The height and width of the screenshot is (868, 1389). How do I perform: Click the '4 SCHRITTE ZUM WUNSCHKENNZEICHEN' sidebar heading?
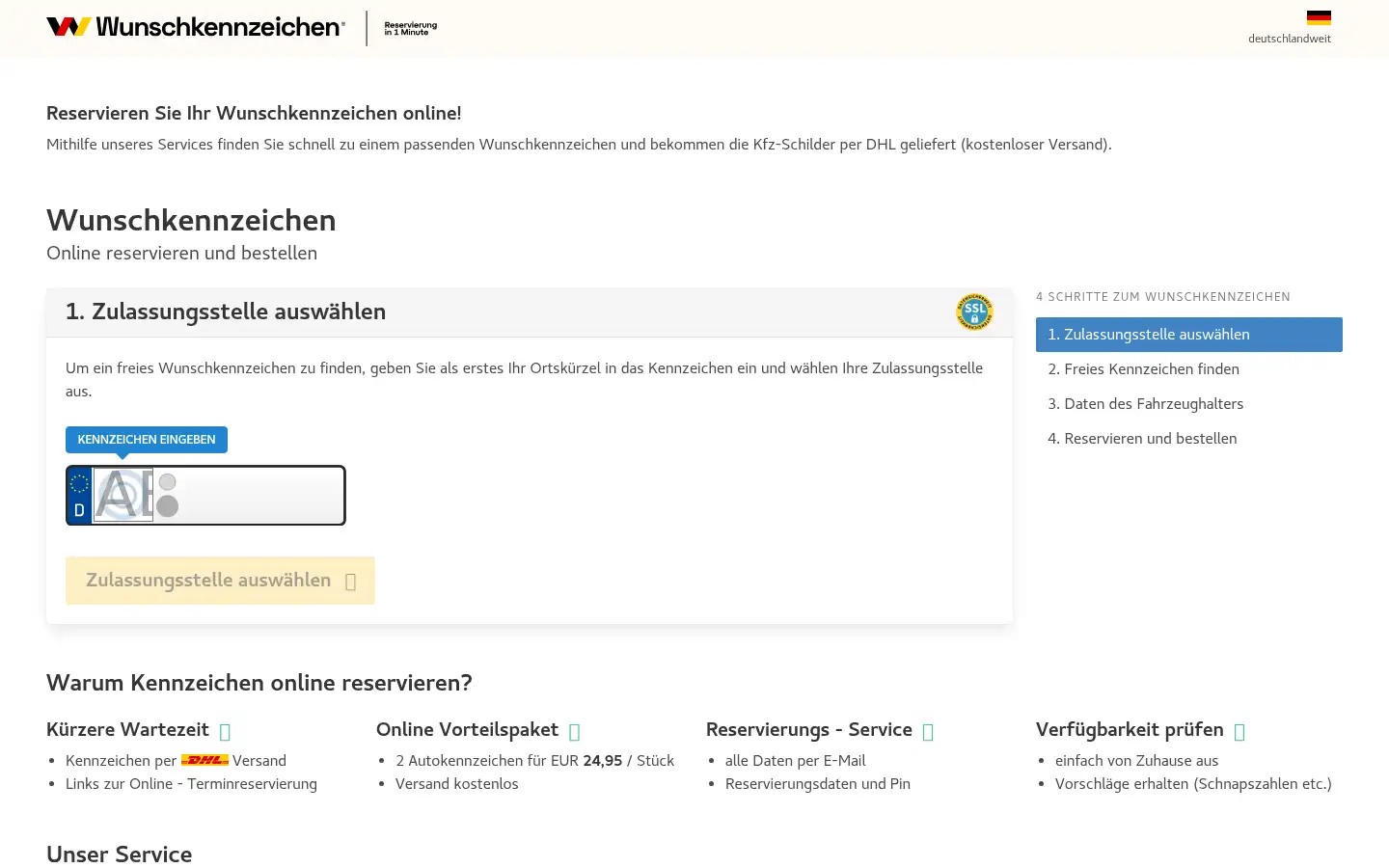pyautogui.click(x=1163, y=297)
